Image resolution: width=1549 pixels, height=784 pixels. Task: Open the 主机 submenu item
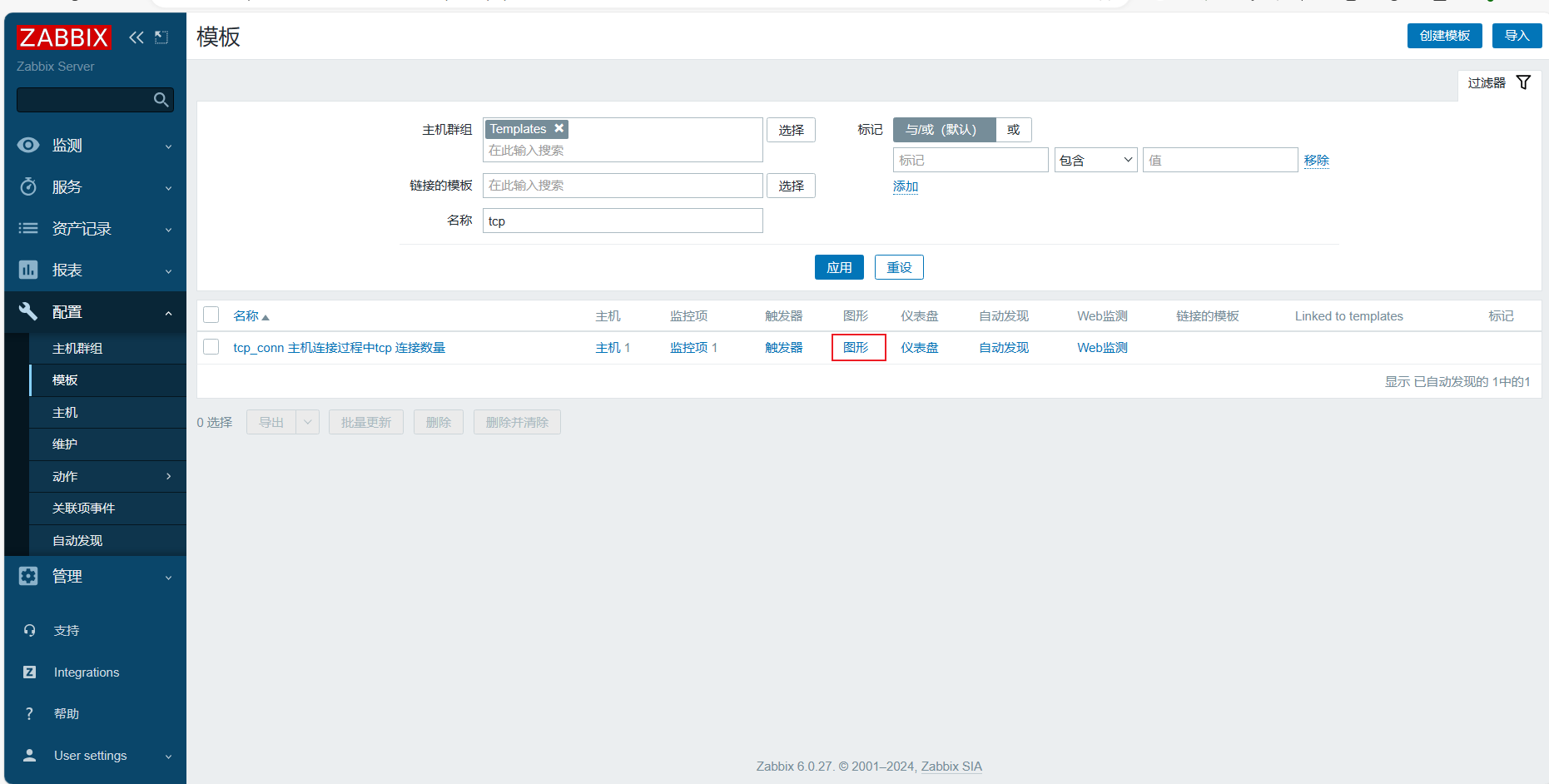107,413
